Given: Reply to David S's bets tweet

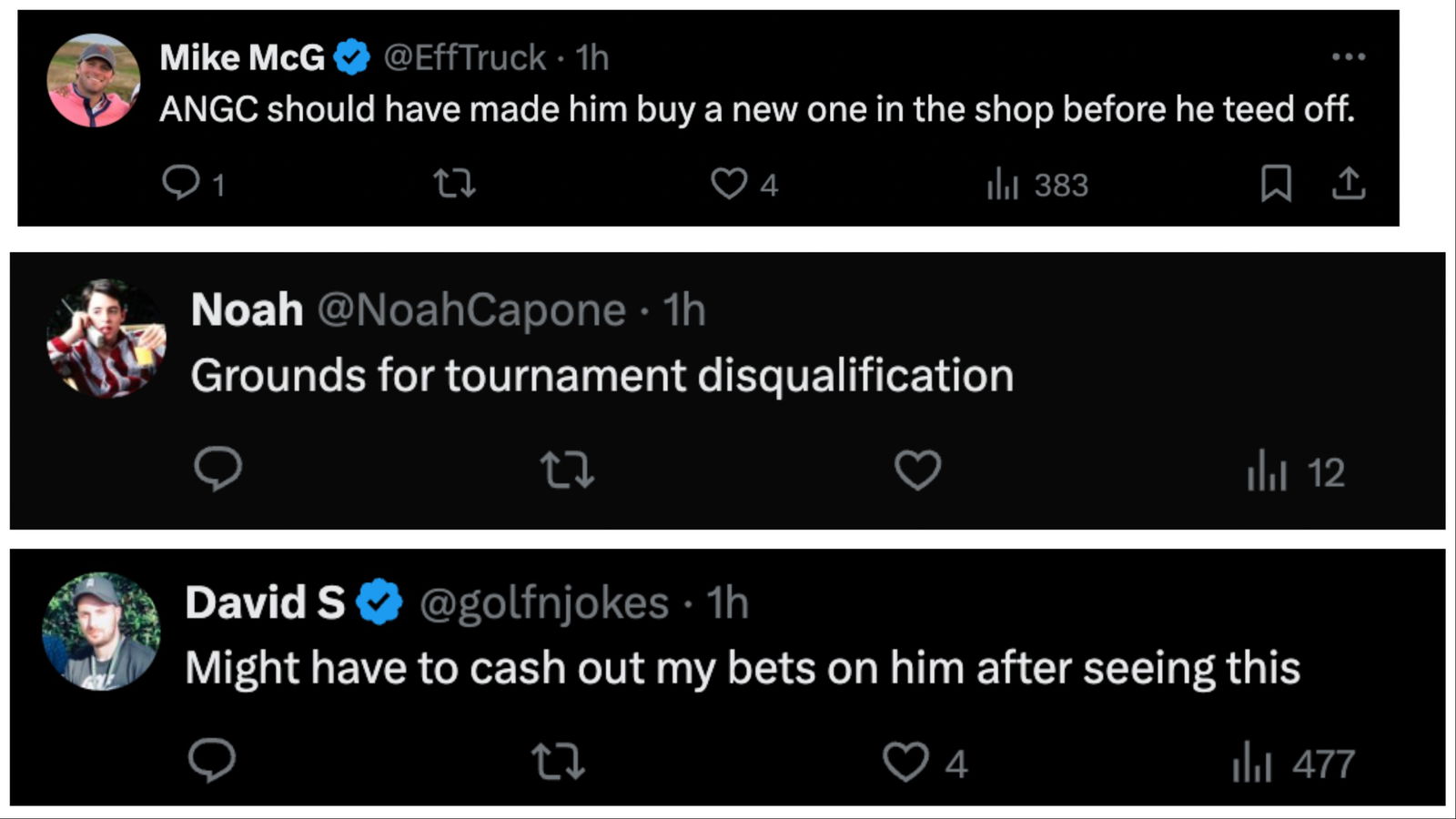Looking at the screenshot, I should click(212, 761).
